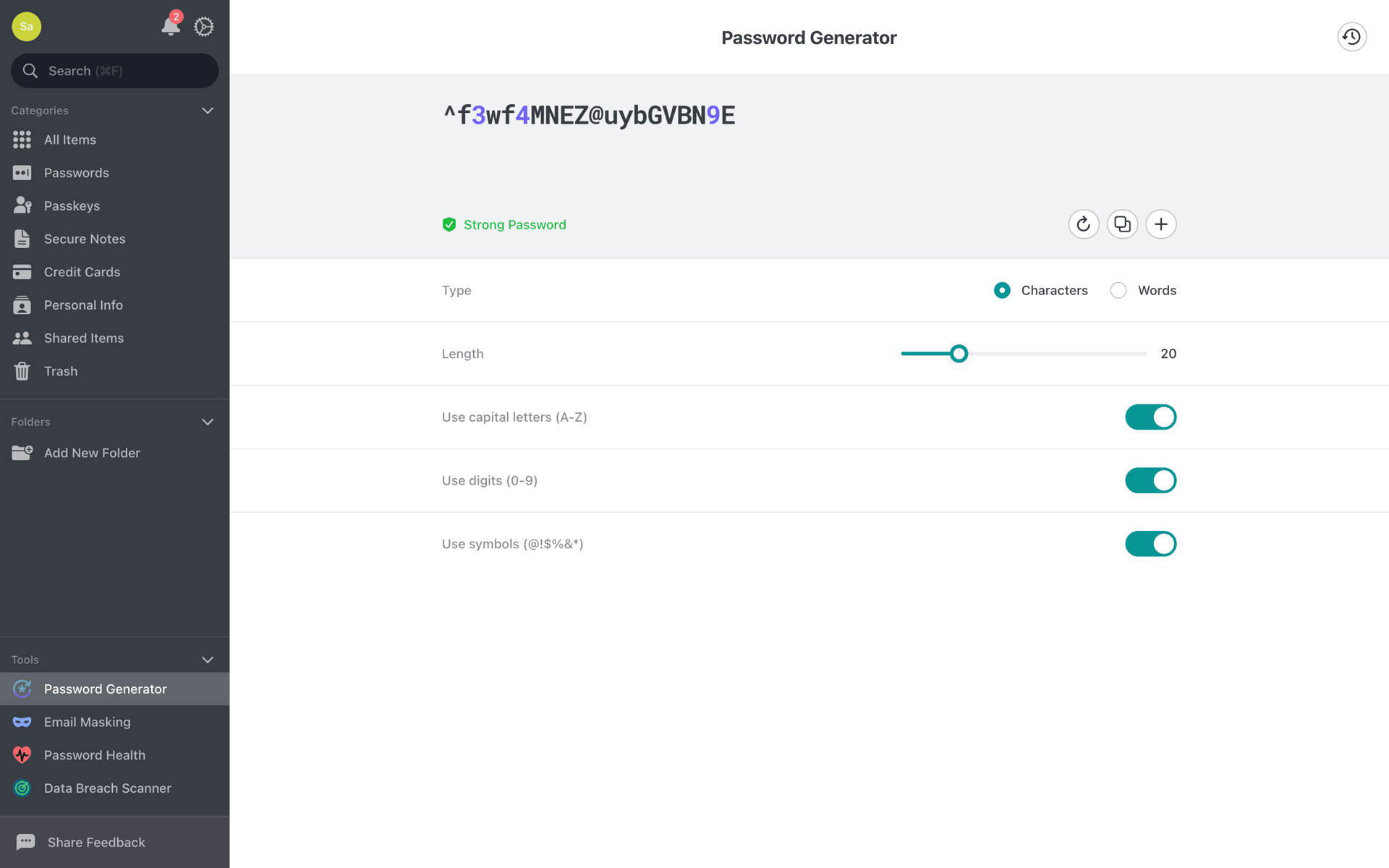The width and height of the screenshot is (1389, 868).
Task: Select the Characters type radio button
Action: click(1002, 290)
